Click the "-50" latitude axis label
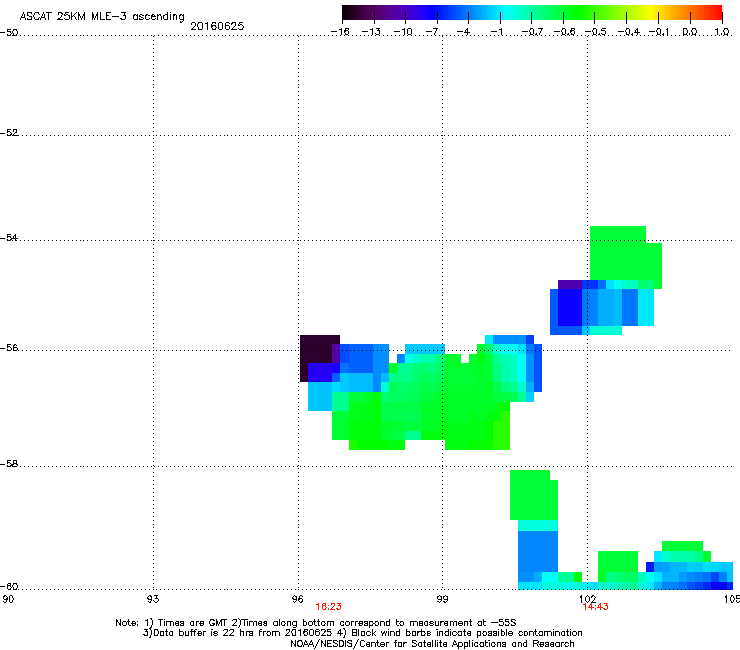This screenshot has height=650, width=740. coord(9,33)
